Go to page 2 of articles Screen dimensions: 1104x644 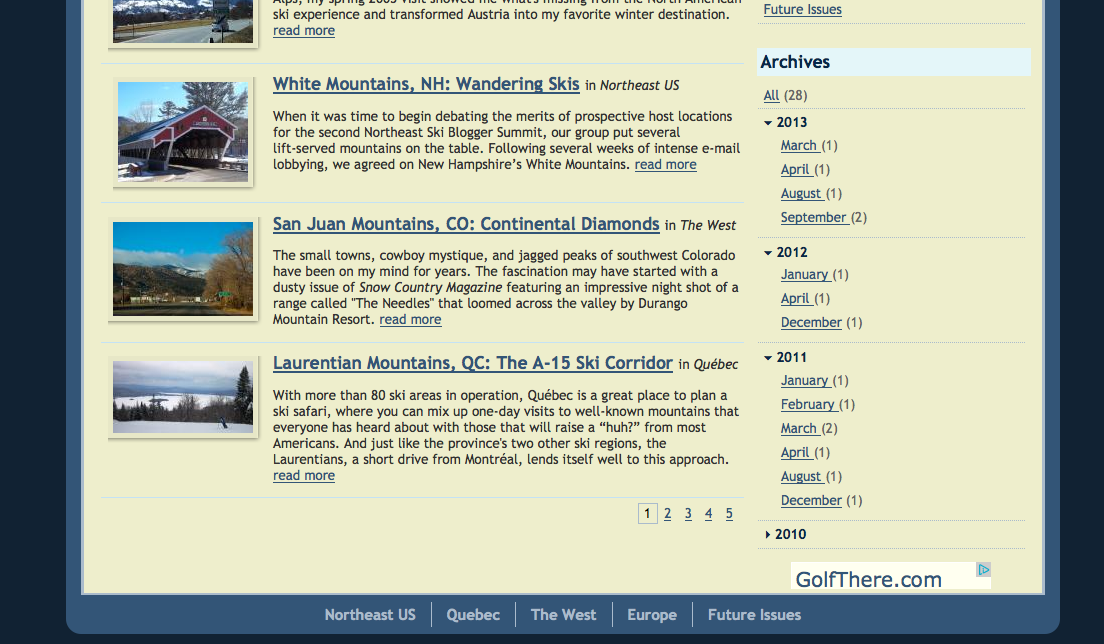[667, 514]
